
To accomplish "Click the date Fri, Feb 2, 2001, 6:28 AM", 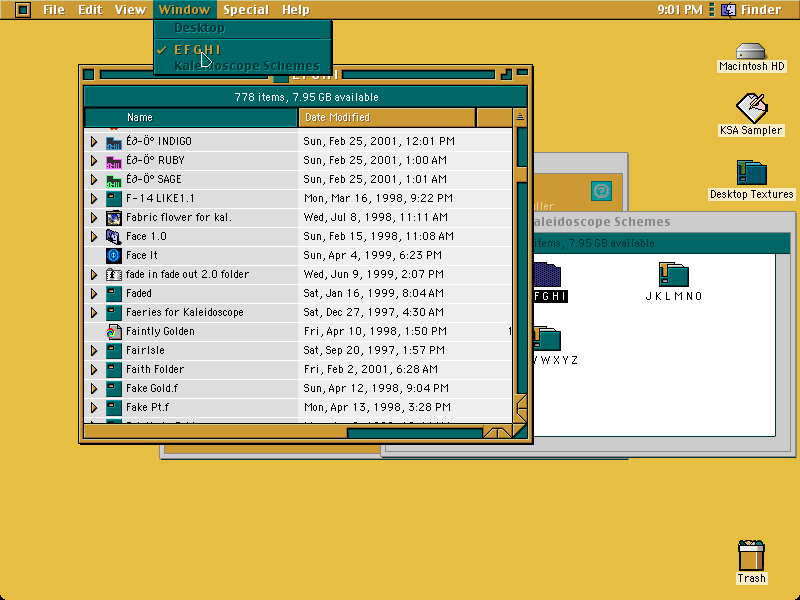I will point(371,369).
